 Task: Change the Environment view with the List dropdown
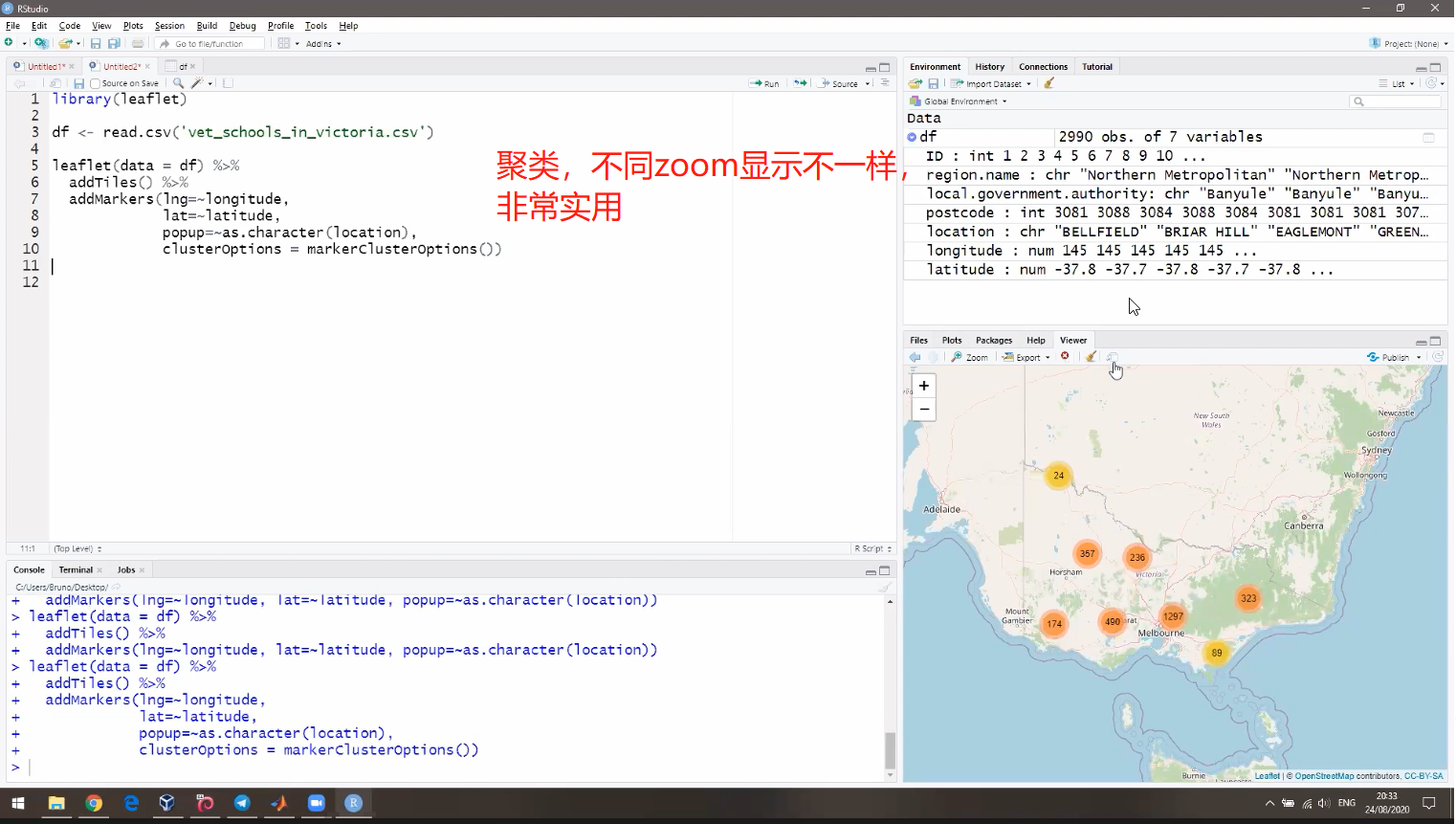(x=1398, y=83)
